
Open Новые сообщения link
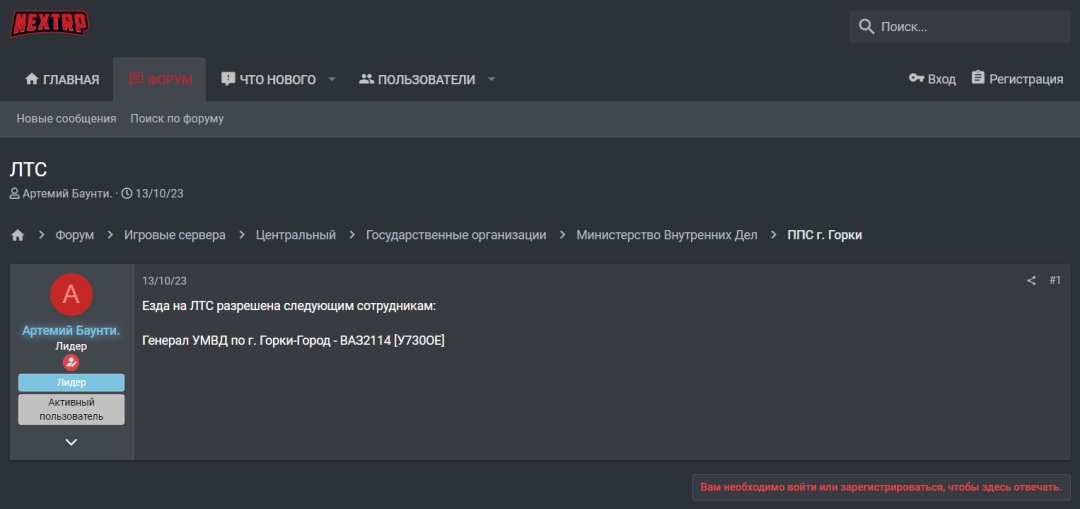click(x=66, y=118)
